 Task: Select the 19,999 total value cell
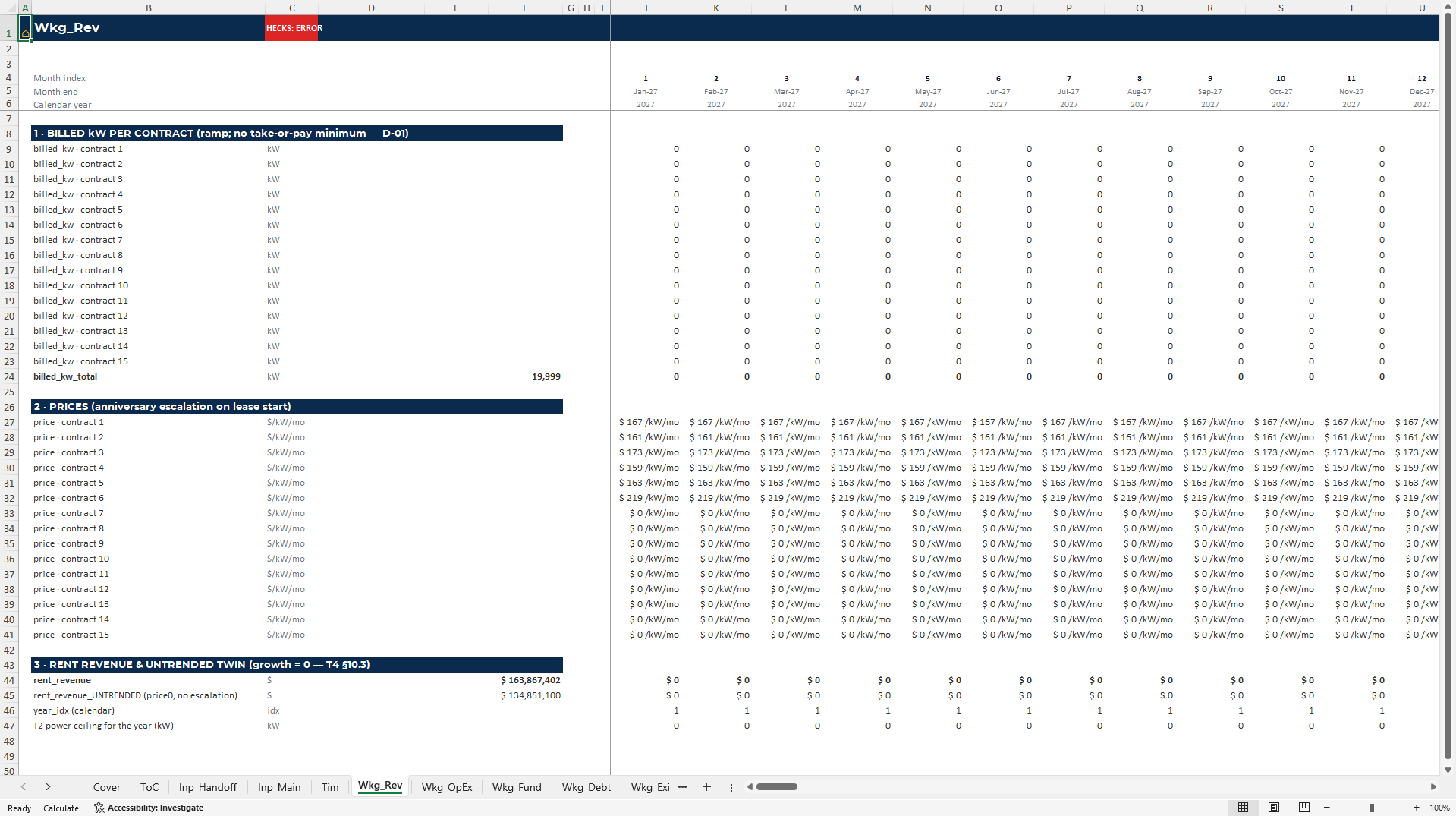pos(525,376)
